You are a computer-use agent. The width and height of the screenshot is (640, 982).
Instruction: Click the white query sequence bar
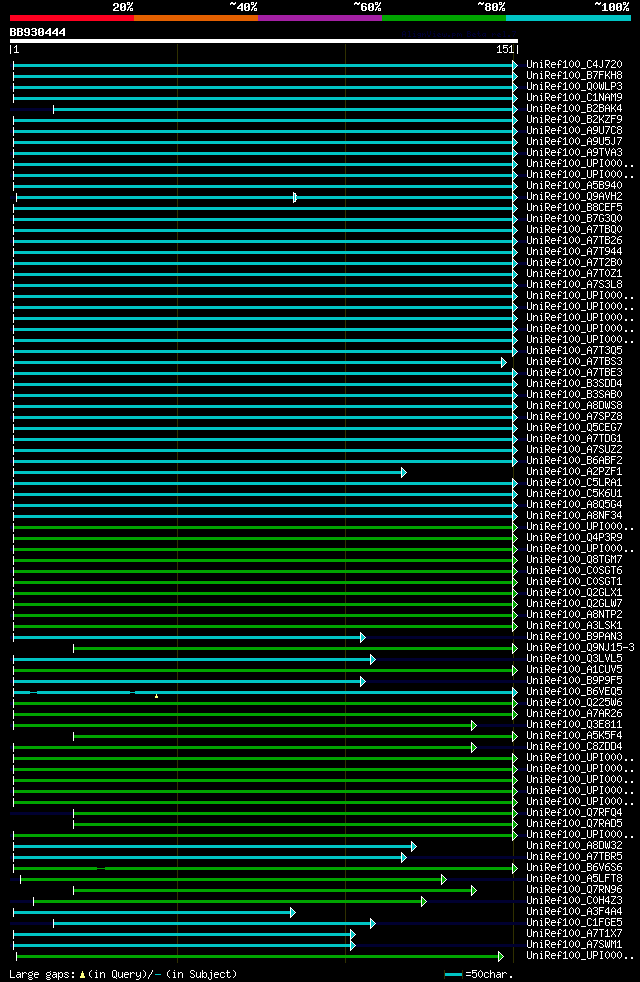(x=264, y=41)
